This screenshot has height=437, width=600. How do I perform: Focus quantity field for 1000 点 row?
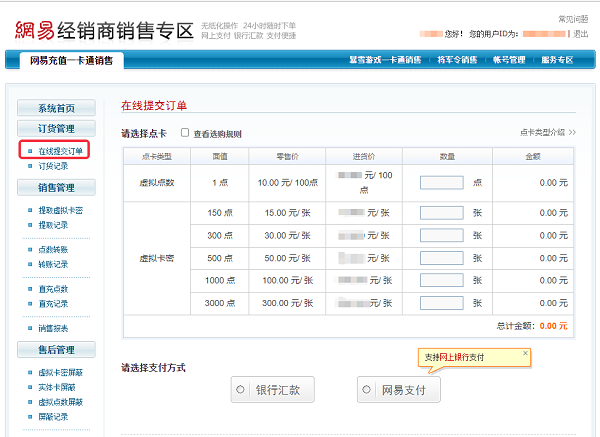coord(442,280)
